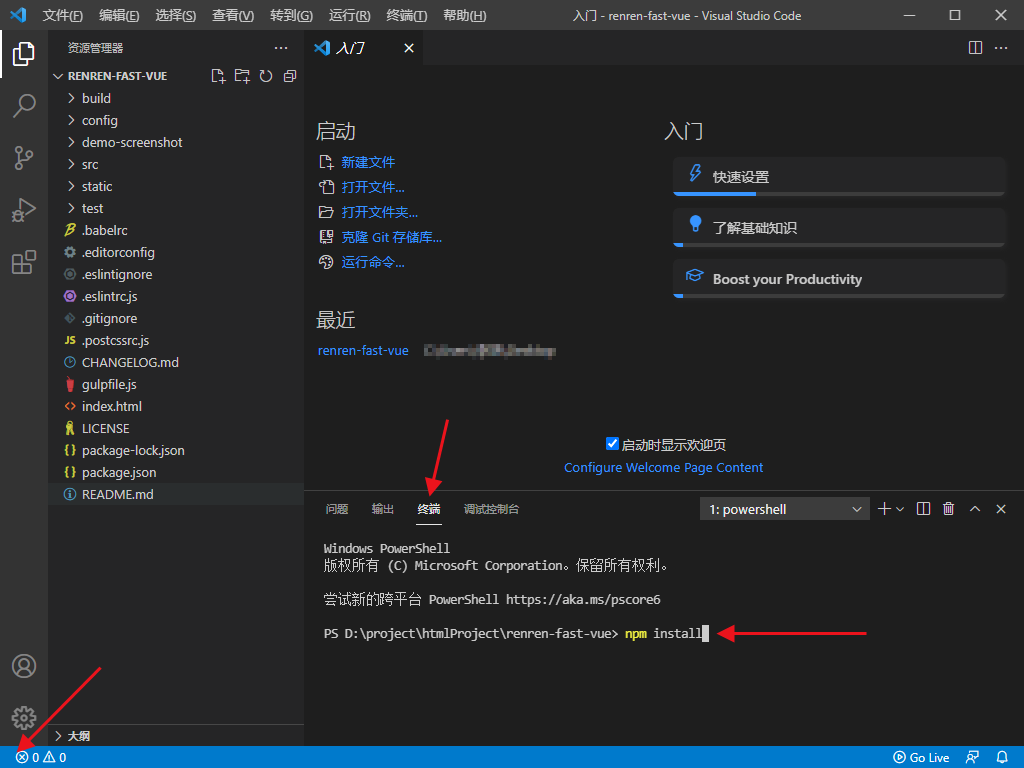The height and width of the screenshot is (768, 1024).
Task: Close the terminal panel
Action: click(1000, 509)
